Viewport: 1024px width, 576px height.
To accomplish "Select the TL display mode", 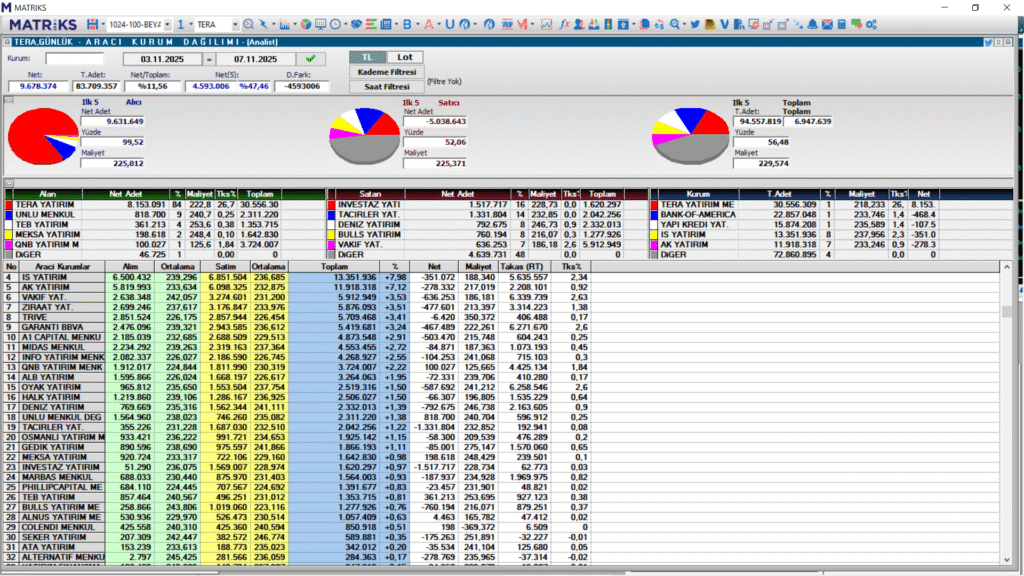I will [x=367, y=57].
